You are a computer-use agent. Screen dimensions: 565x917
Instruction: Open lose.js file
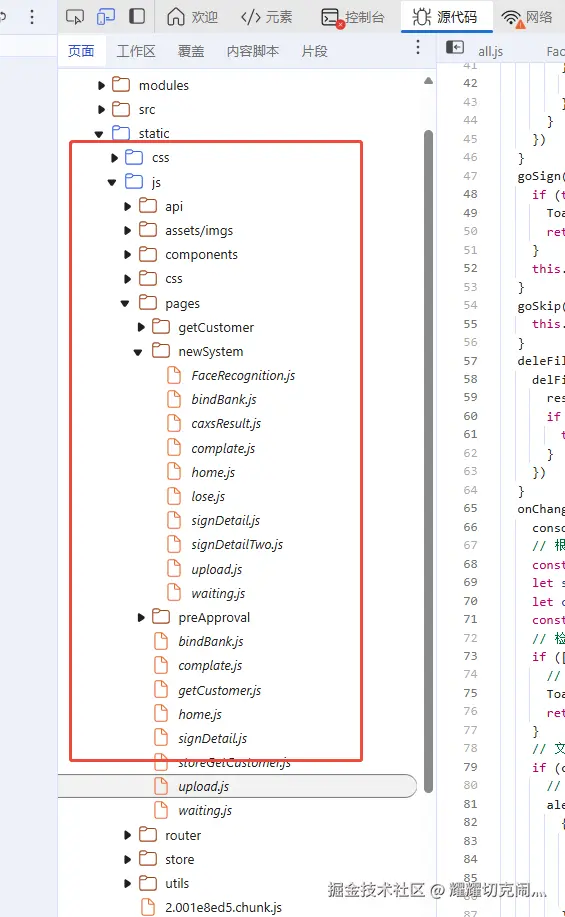pos(208,497)
